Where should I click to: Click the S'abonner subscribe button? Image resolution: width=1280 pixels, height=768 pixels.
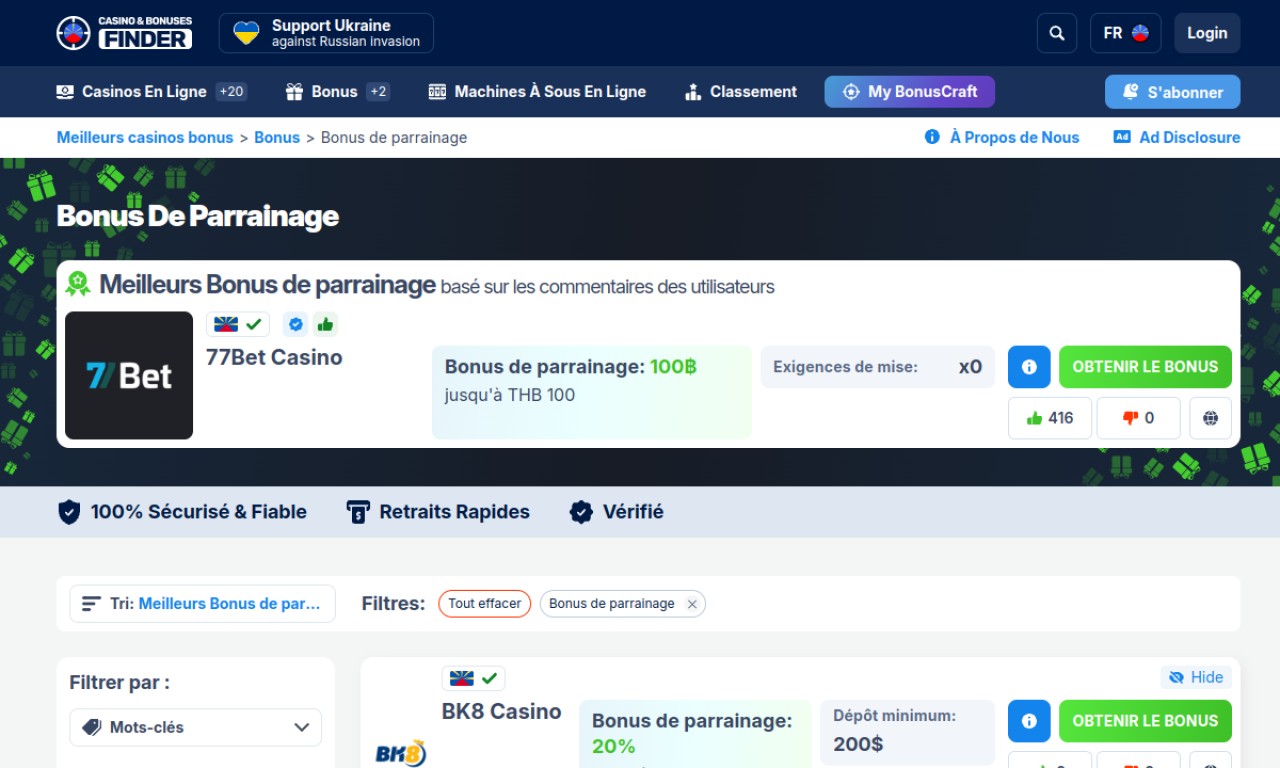pos(1172,92)
